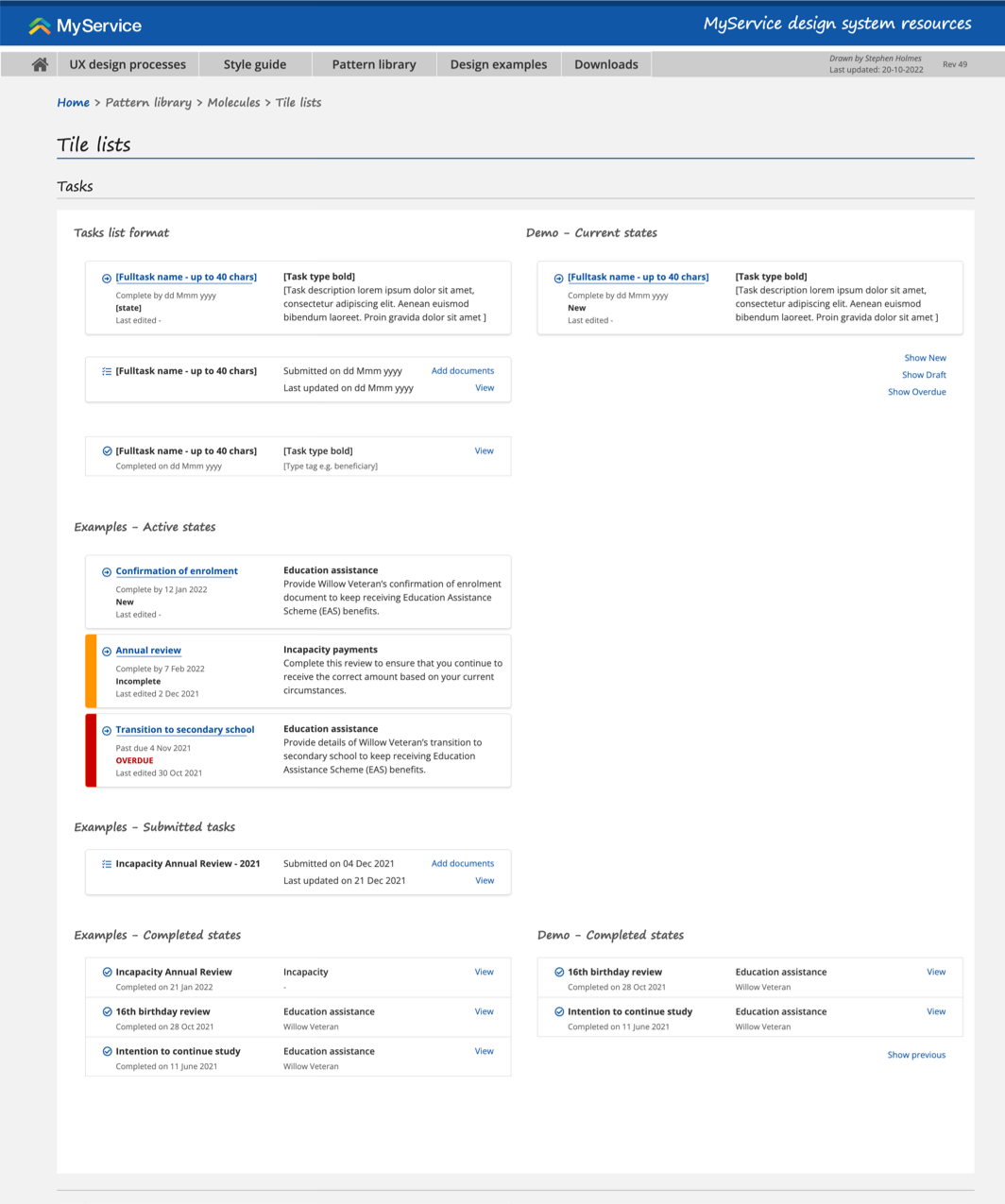
Task: Click MyService design system resources title
Action: (837, 24)
